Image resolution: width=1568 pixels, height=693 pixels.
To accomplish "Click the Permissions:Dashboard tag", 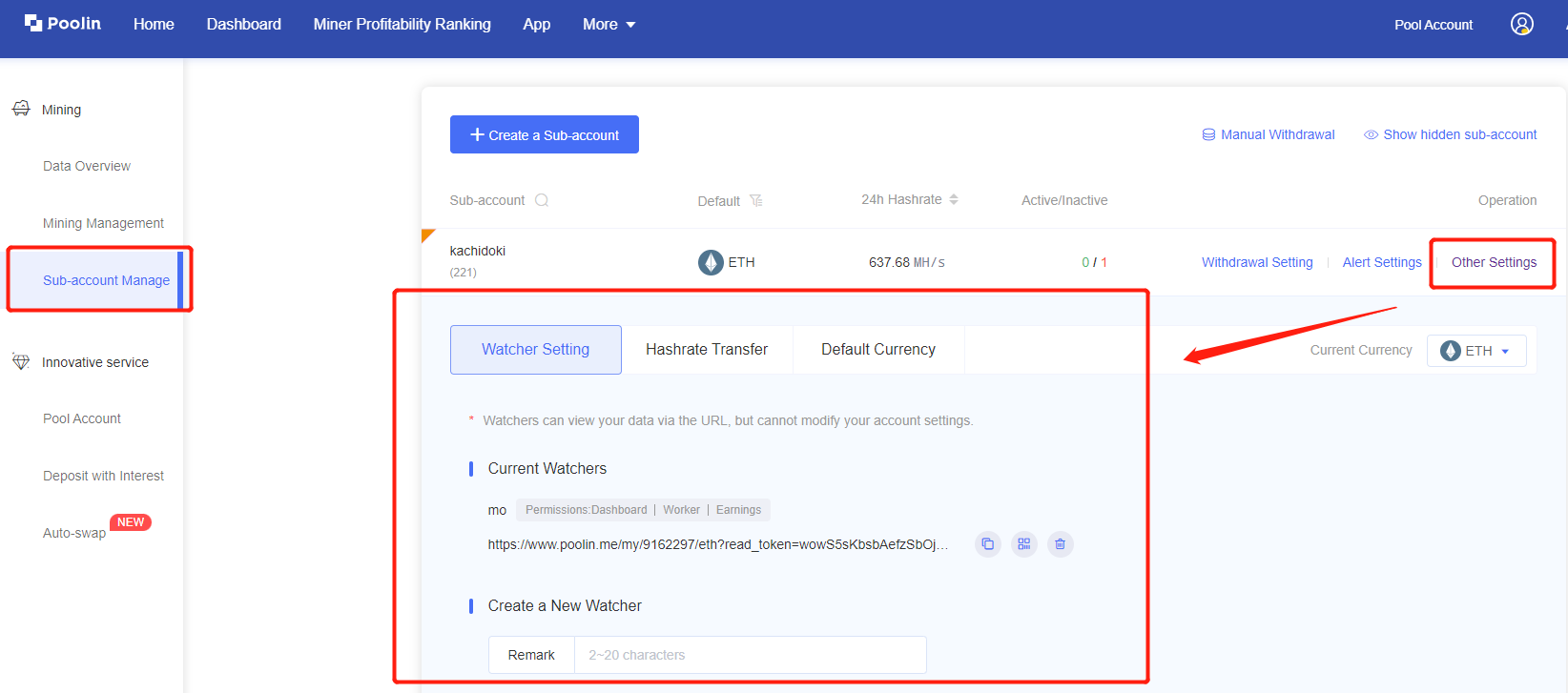I will pos(587,510).
